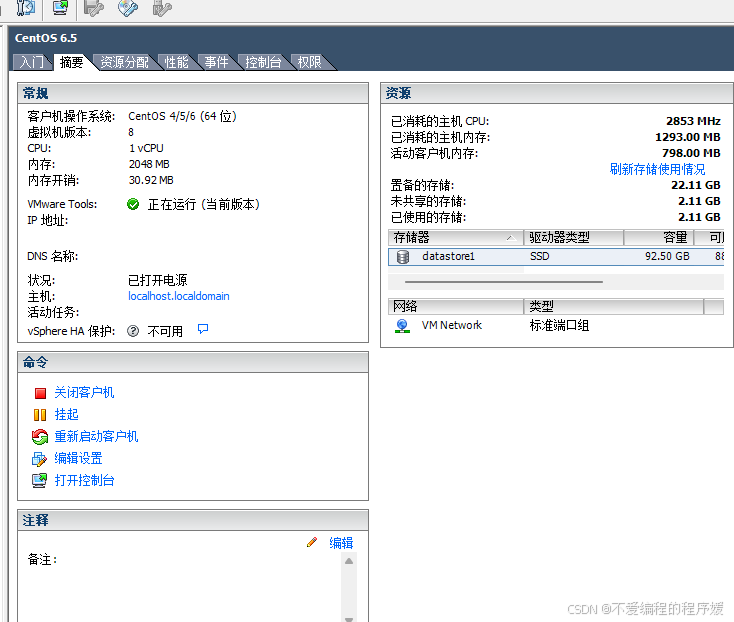Click the edit settings icon beside 编辑设置
The image size is (734, 622).
tap(39, 459)
